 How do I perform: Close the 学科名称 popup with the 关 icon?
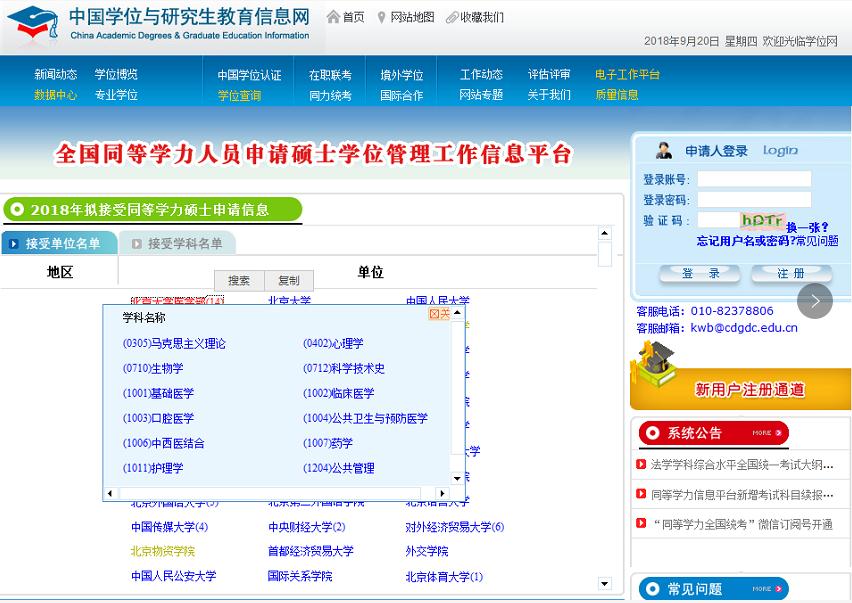[439, 314]
